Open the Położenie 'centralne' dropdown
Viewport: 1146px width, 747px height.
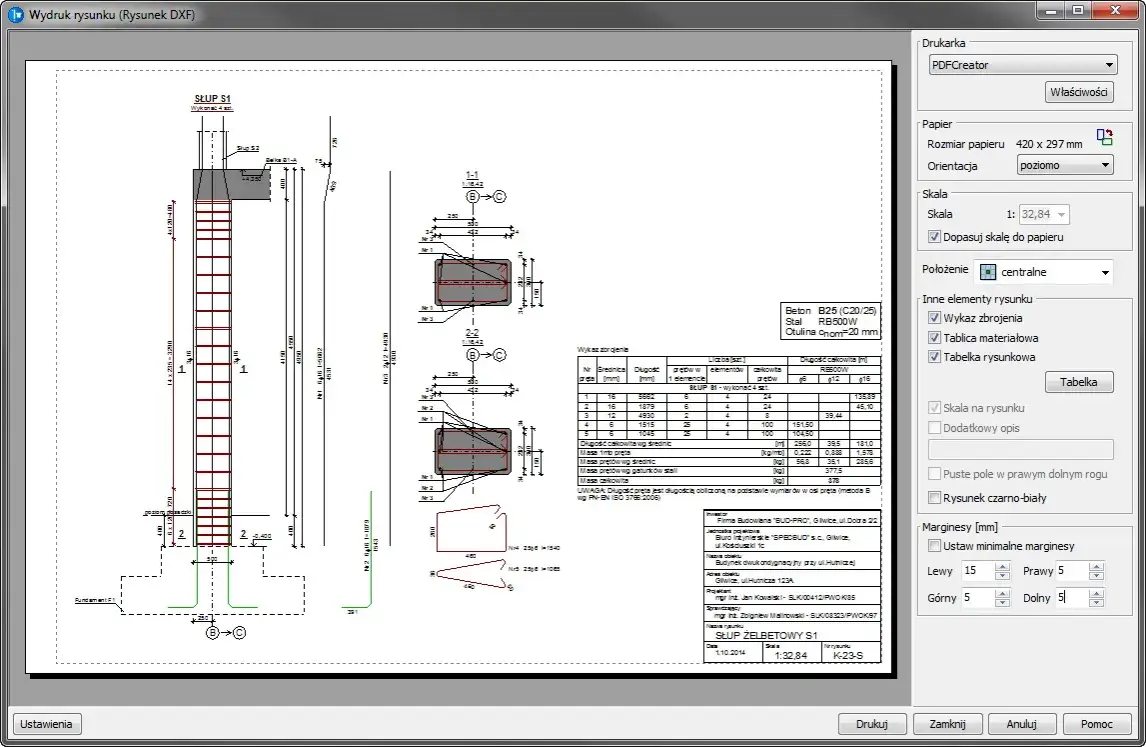point(1043,272)
